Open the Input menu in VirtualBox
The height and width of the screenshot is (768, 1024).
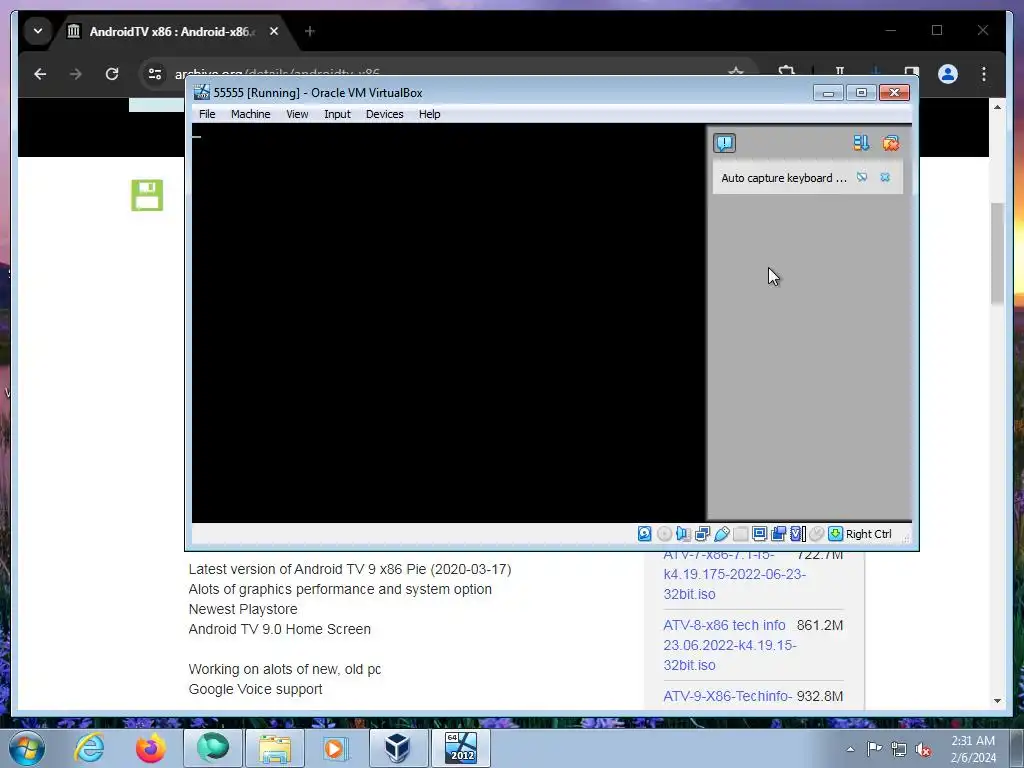(338, 114)
